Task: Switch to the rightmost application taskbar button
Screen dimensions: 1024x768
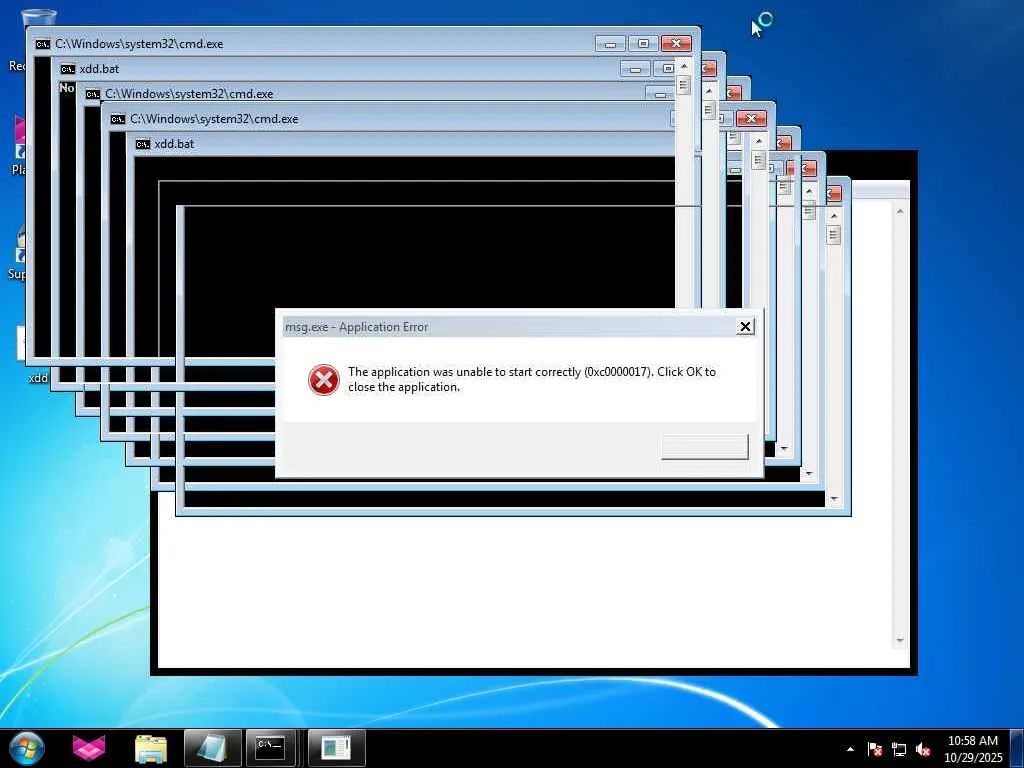Action: 336,748
